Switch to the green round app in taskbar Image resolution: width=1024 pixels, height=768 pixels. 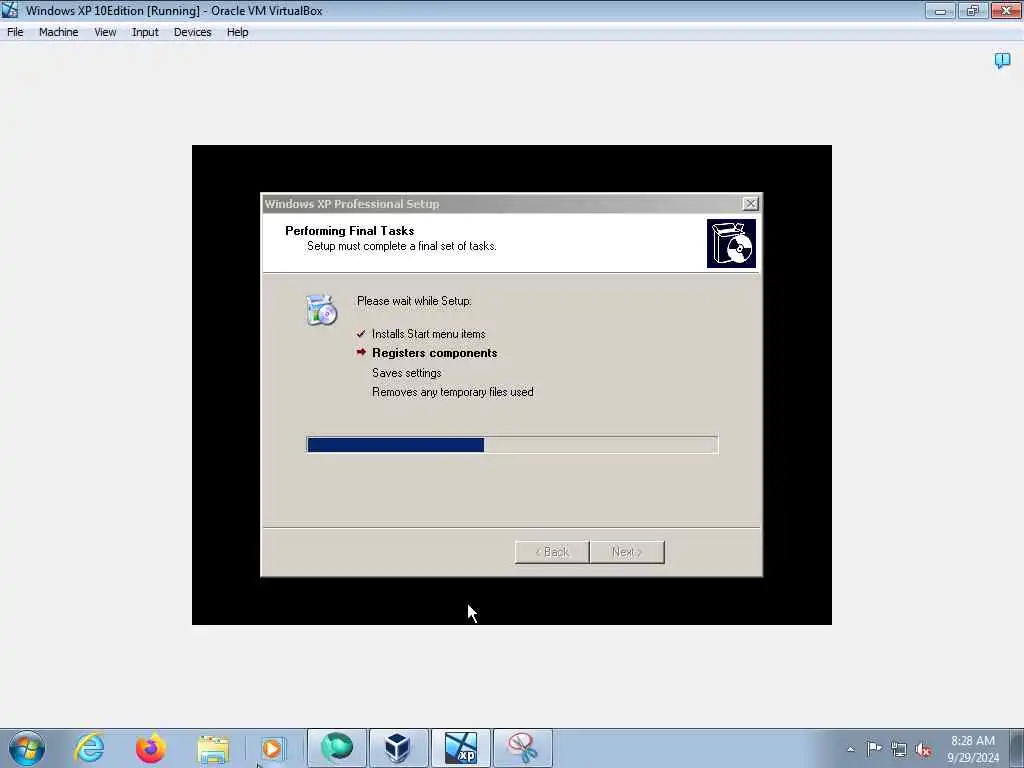(x=336, y=748)
